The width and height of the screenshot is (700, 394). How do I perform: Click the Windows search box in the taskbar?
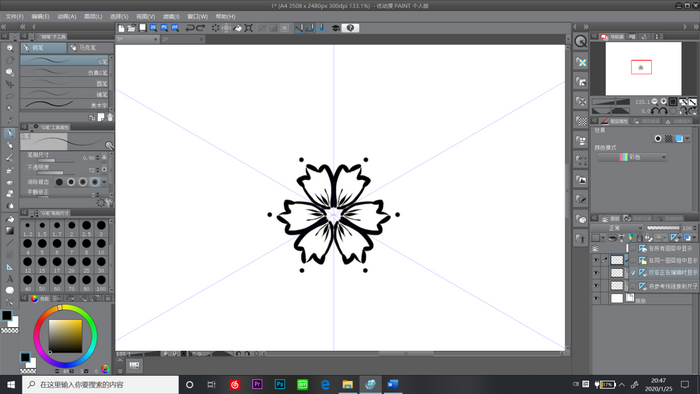100,385
